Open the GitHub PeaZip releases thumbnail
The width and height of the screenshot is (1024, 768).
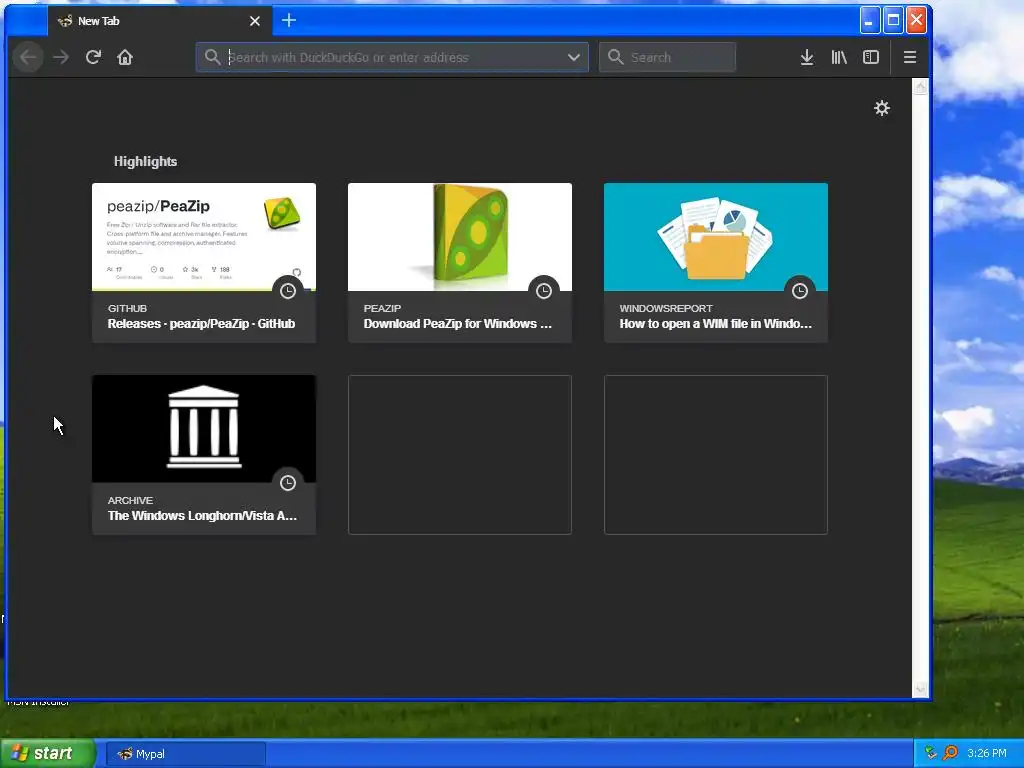(x=204, y=237)
